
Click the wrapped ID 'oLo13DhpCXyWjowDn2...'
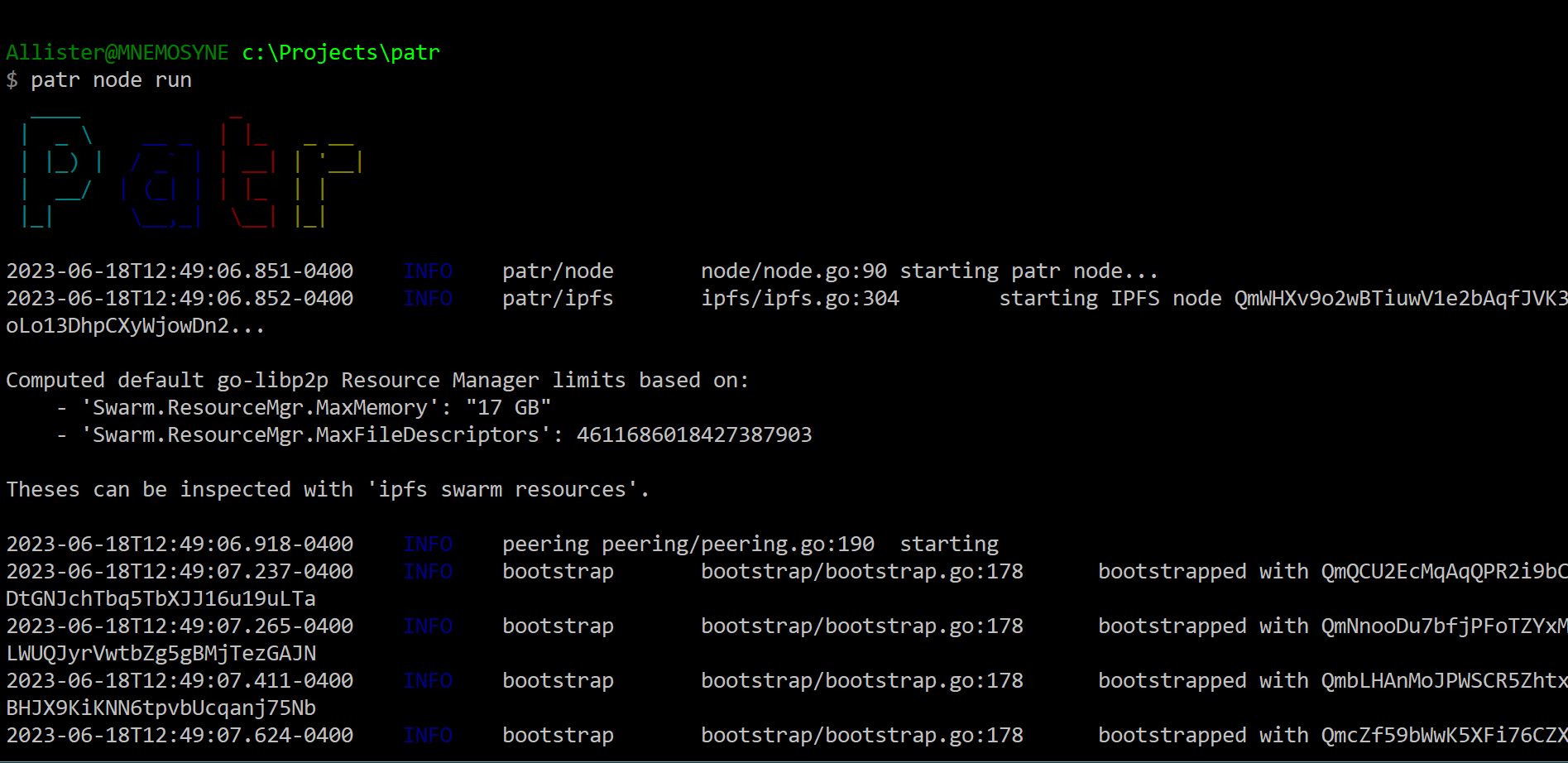point(136,326)
